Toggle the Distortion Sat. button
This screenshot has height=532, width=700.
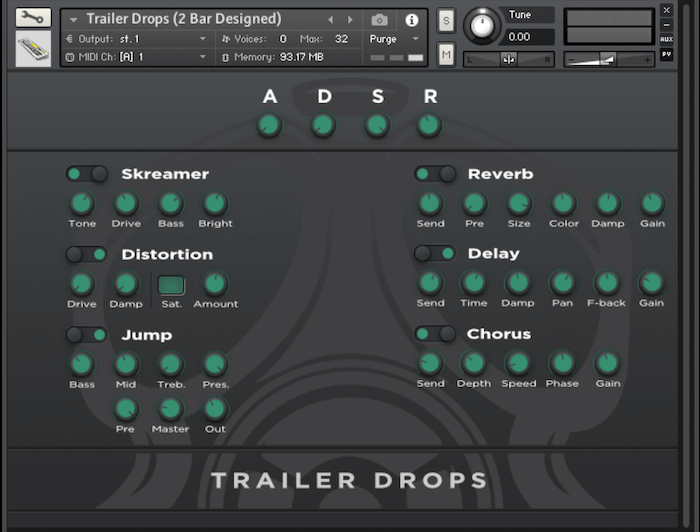[171, 285]
